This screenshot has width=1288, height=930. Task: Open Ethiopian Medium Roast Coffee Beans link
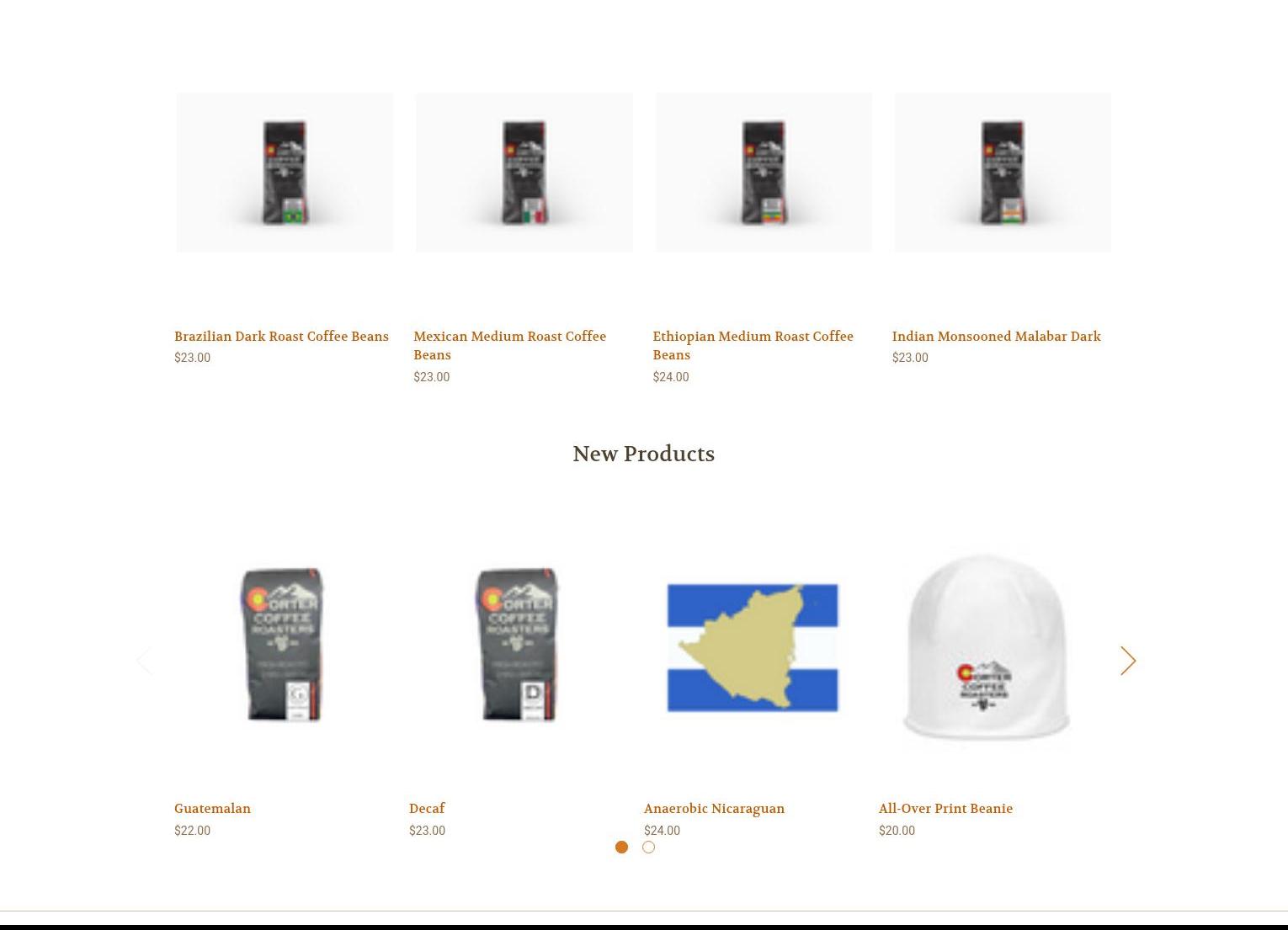click(x=753, y=345)
